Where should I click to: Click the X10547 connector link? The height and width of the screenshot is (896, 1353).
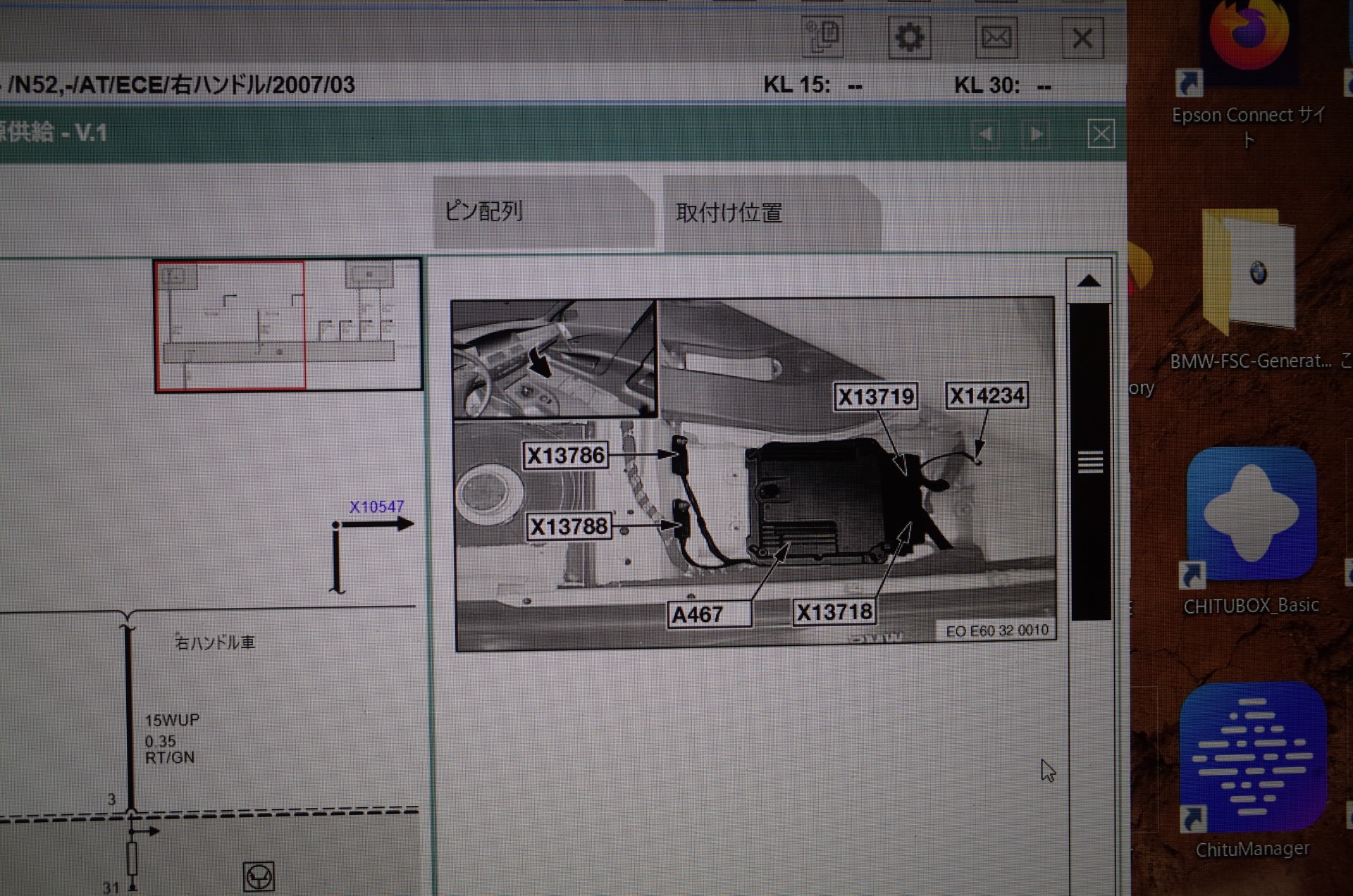tap(377, 506)
